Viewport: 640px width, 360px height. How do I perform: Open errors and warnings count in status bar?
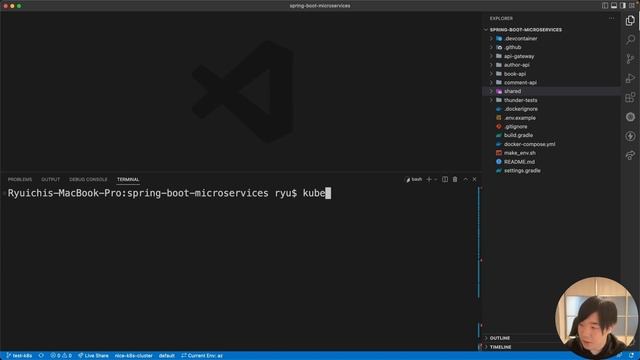coord(61,356)
